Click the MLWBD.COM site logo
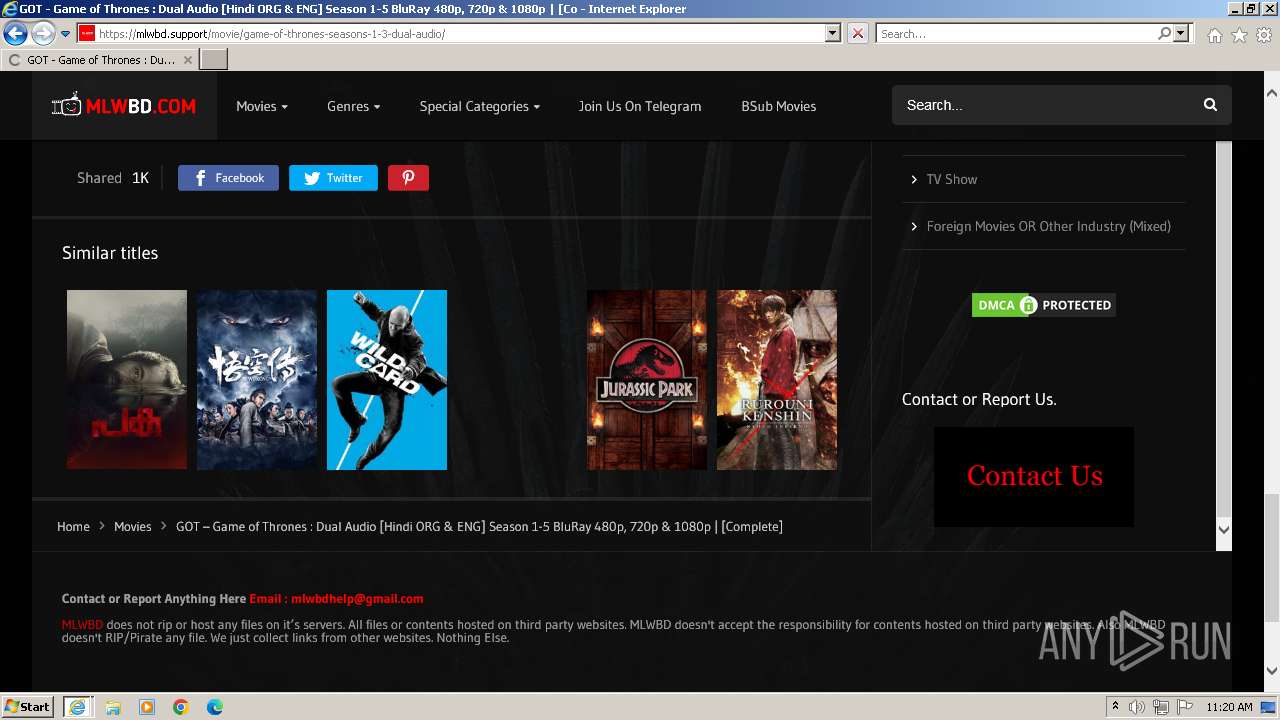The height and width of the screenshot is (720, 1280). [124, 105]
